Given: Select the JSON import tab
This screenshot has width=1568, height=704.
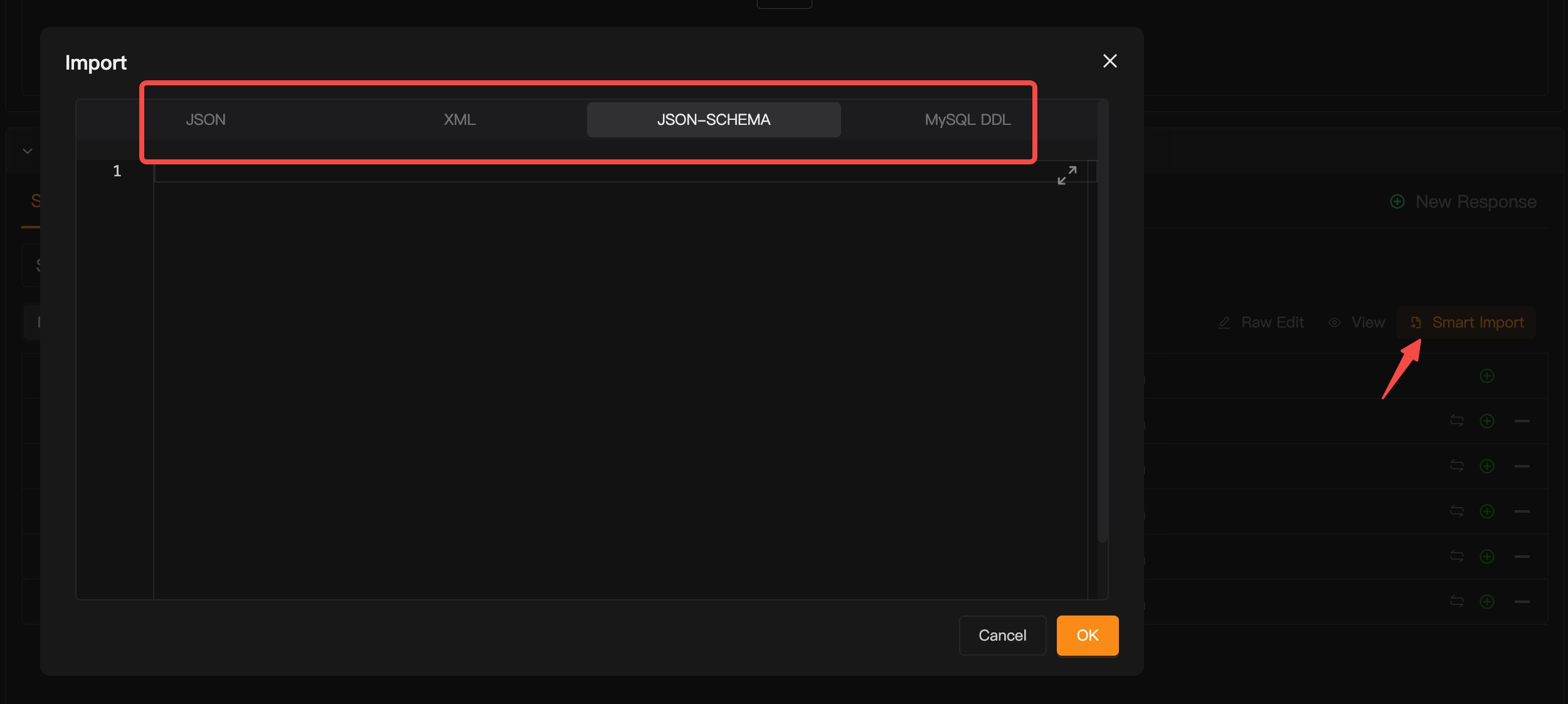Looking at the screenshot, I should coord(205,119).
